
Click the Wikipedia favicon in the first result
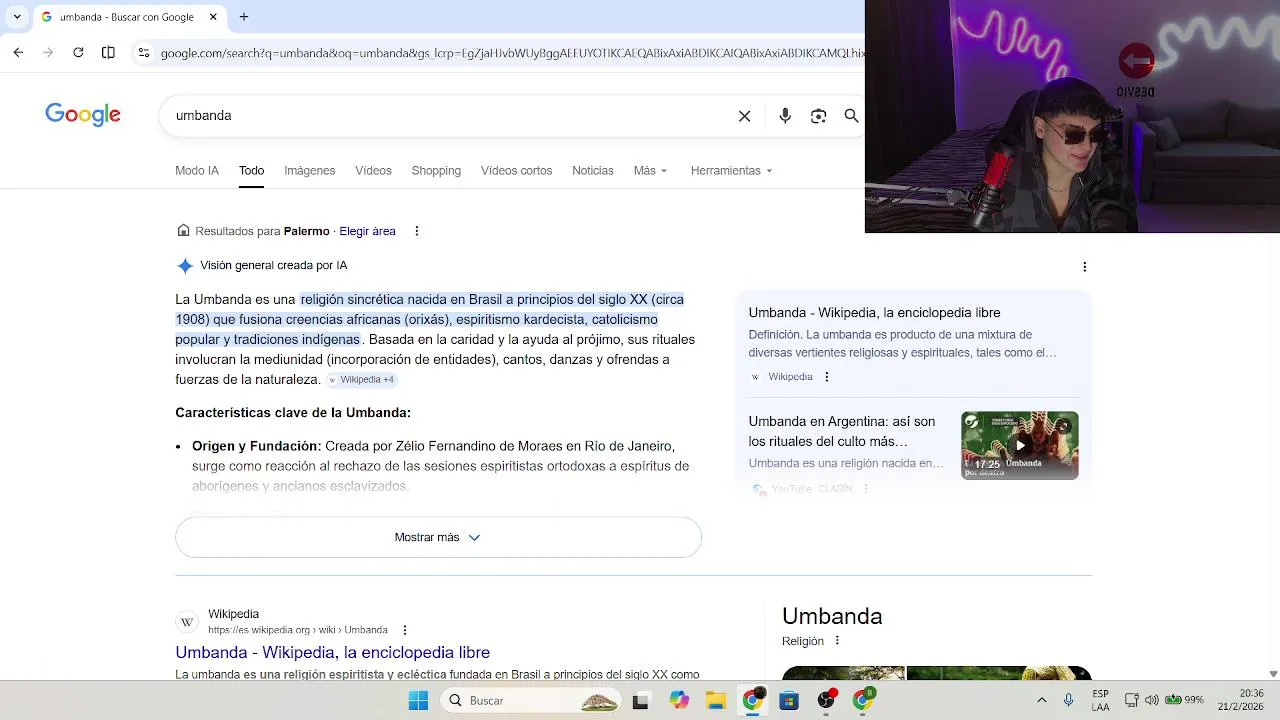(x=186, y=622)
